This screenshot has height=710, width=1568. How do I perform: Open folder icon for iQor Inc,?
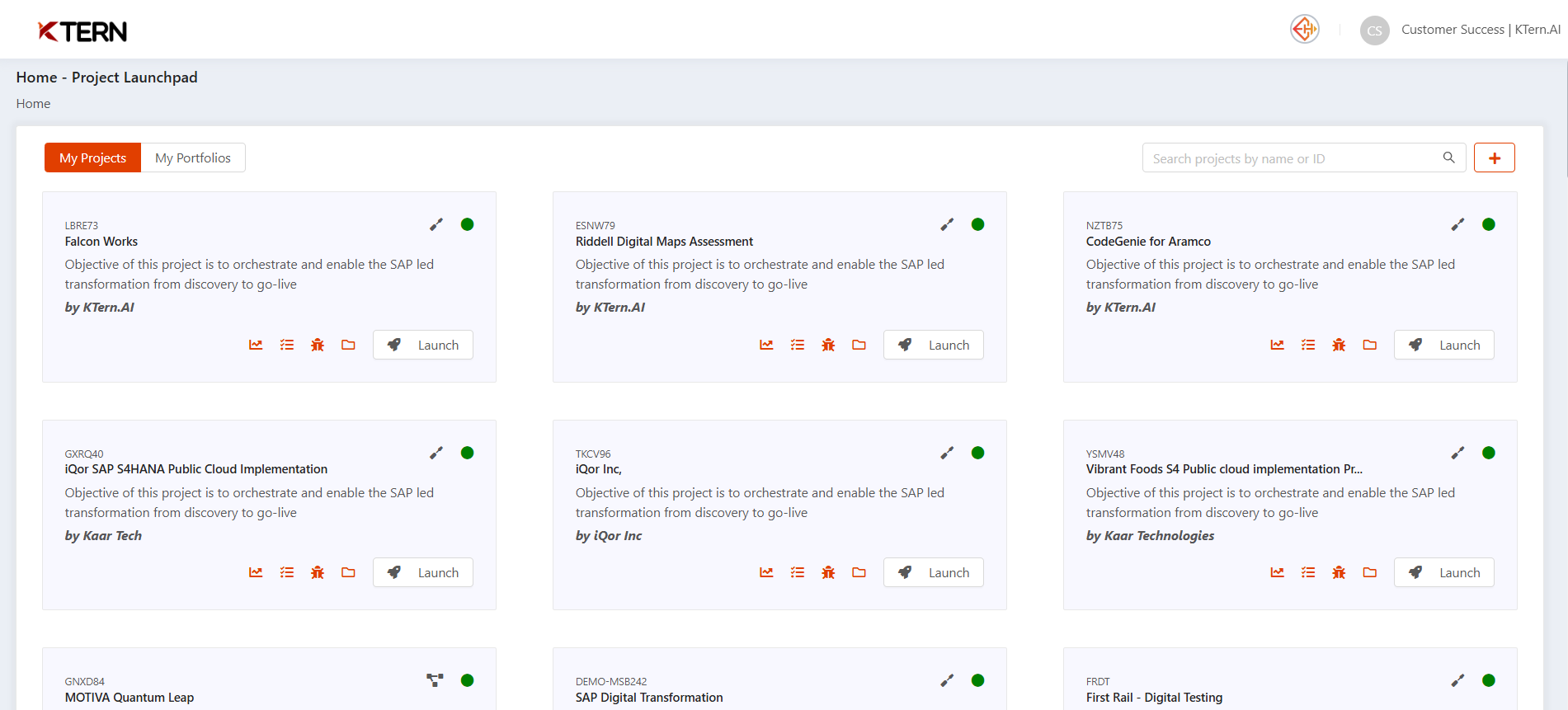coord(859,572)
